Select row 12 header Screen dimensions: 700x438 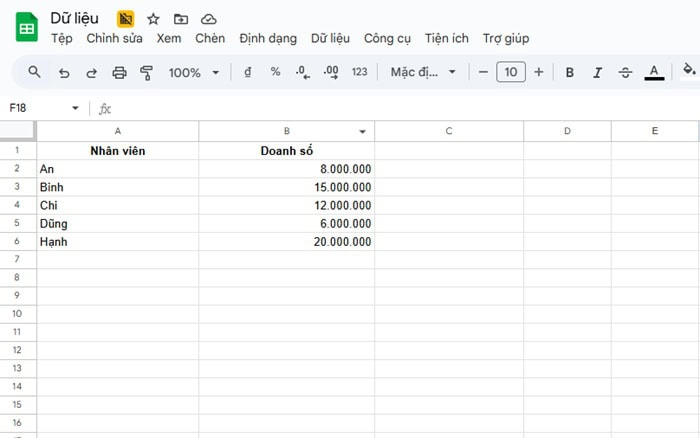[18, 350]
